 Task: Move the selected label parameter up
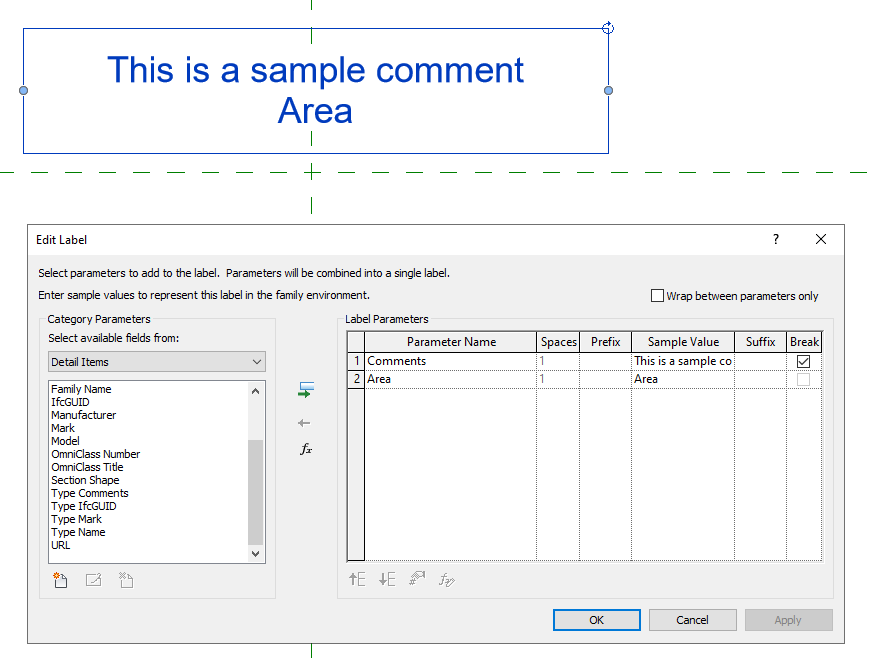point(357,579)
